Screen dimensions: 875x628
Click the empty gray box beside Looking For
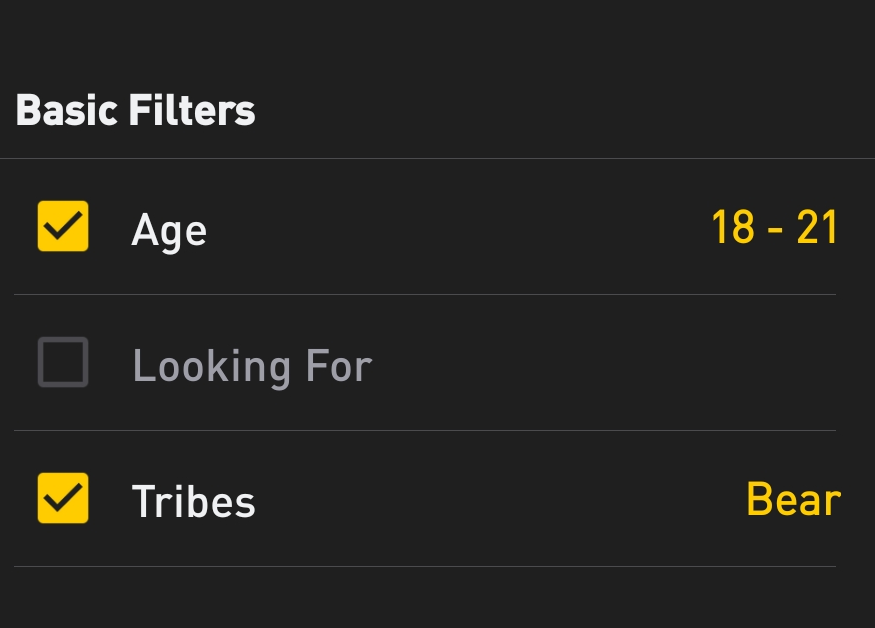63,362
